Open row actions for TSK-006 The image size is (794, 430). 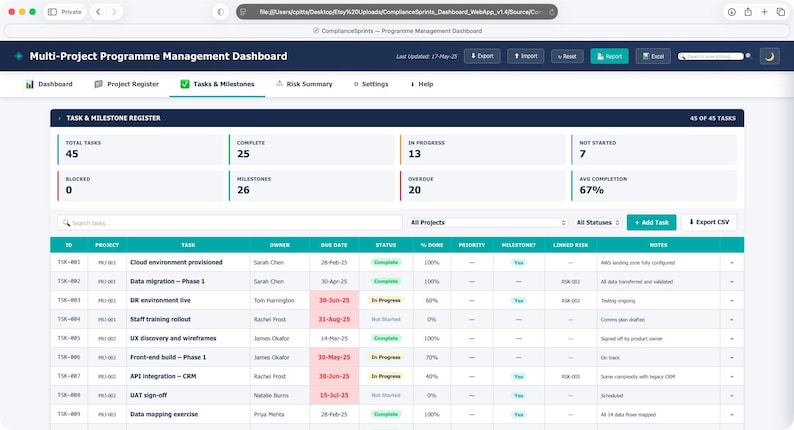coord(732,358)
